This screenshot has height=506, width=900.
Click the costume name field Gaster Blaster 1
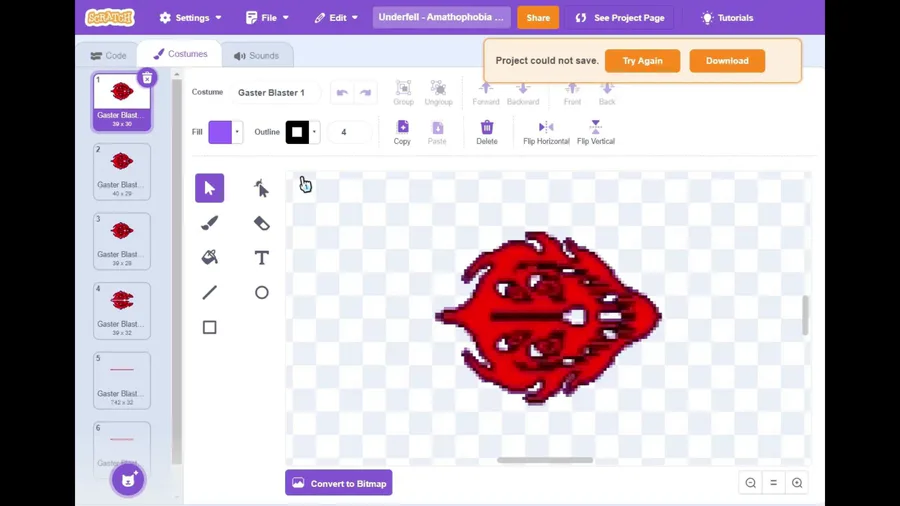tap(276, 92)
